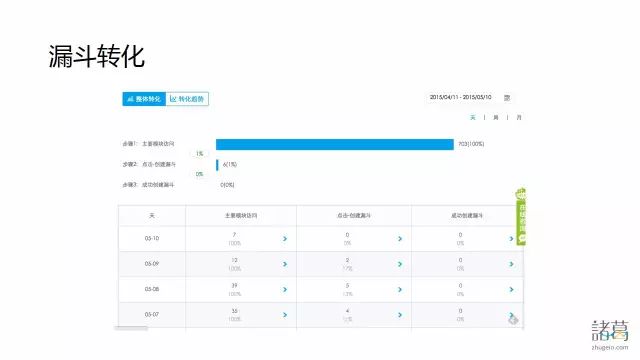Click the 0(0%) value at step 3
640x360 pixels.
coord(227,184)
